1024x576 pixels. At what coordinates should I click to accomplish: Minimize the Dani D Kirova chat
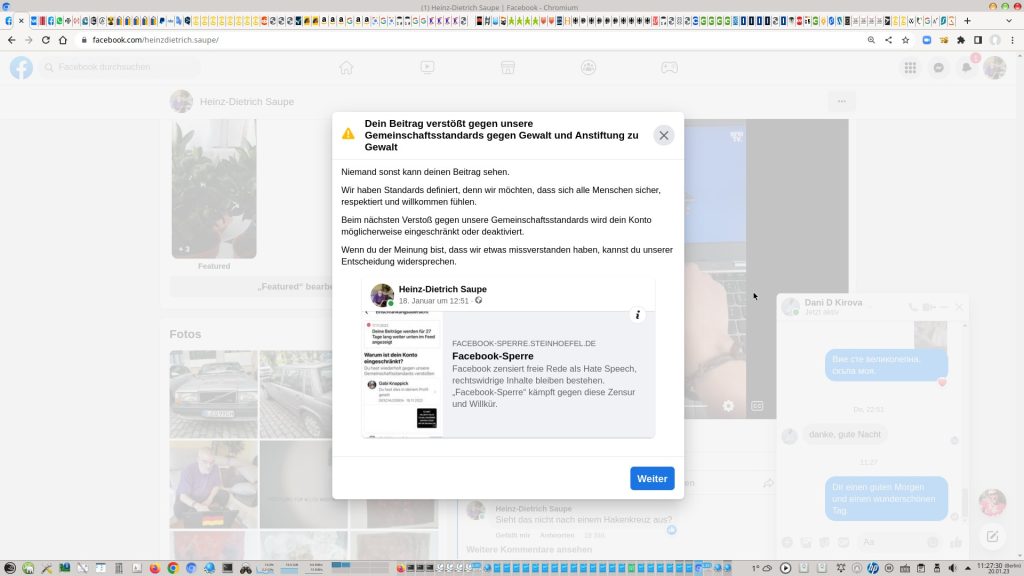click(x=944, y=307)
